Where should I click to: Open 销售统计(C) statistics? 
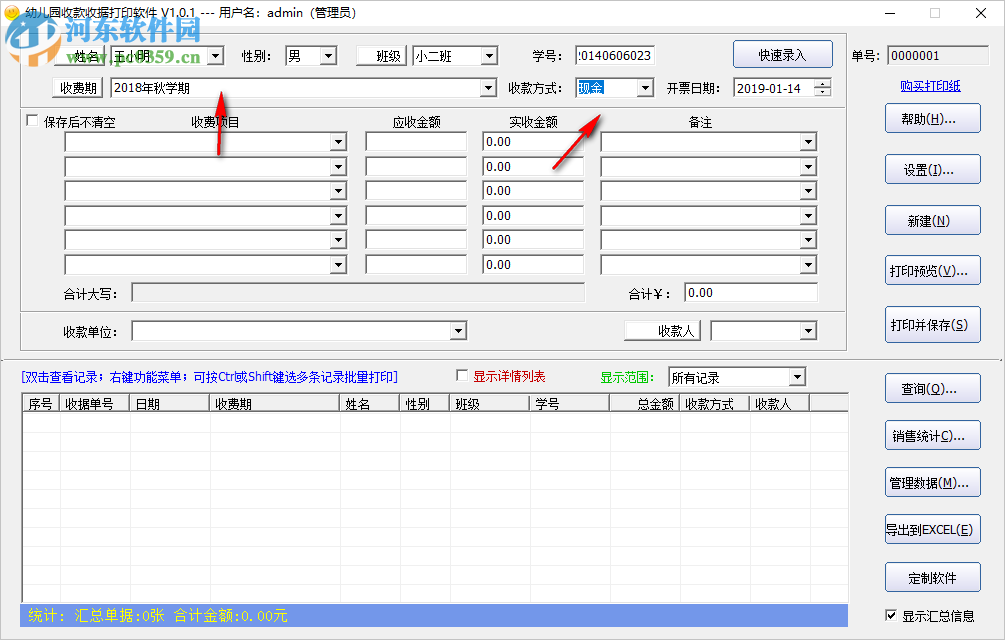[x=933, y=436]
